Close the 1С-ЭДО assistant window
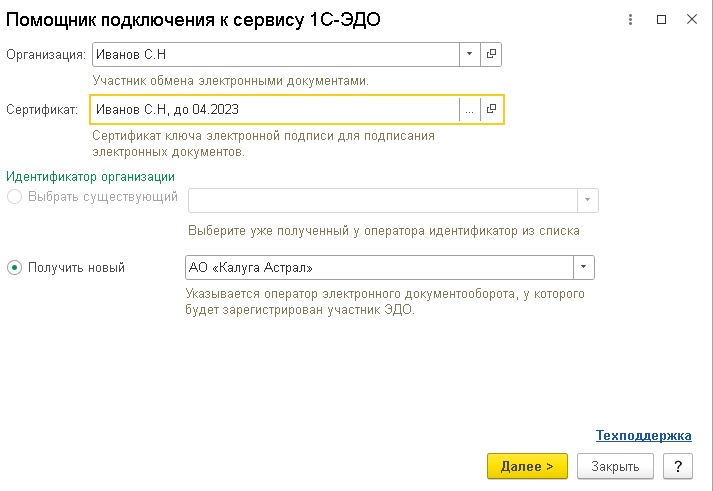Screen dimensions: 713x491 (x=692, y=20)
